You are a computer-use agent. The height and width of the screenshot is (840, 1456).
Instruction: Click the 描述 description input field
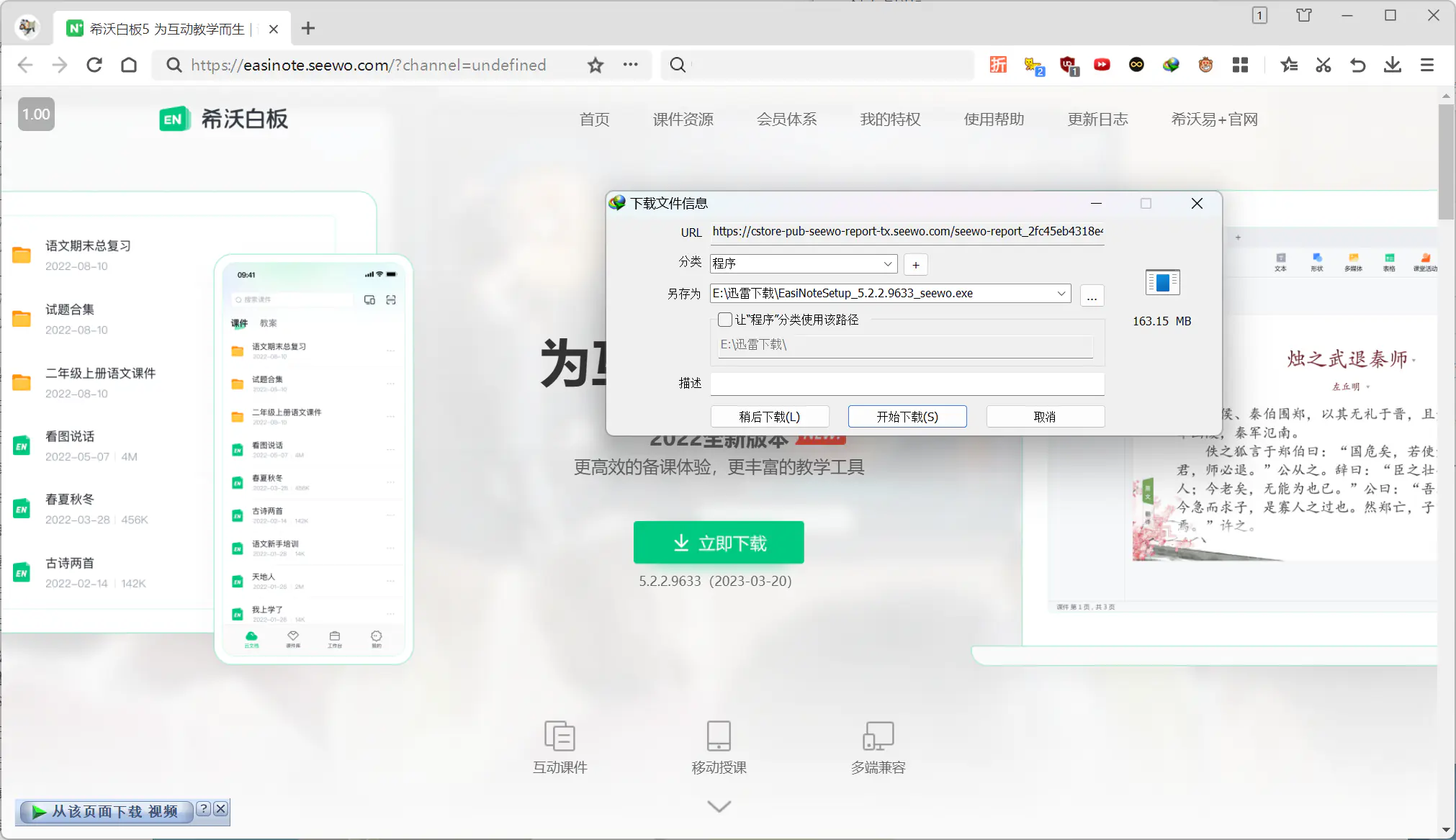coord(907,384)
